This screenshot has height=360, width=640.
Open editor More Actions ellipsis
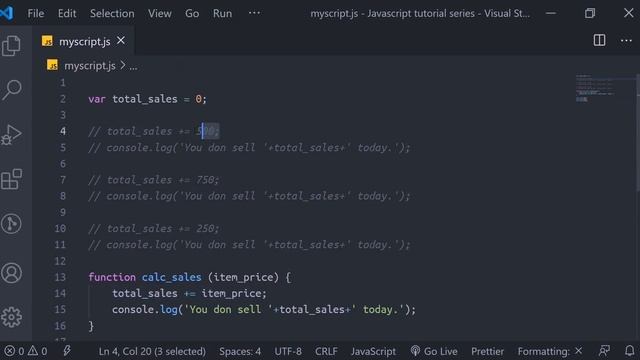click(x=626, y=40)
